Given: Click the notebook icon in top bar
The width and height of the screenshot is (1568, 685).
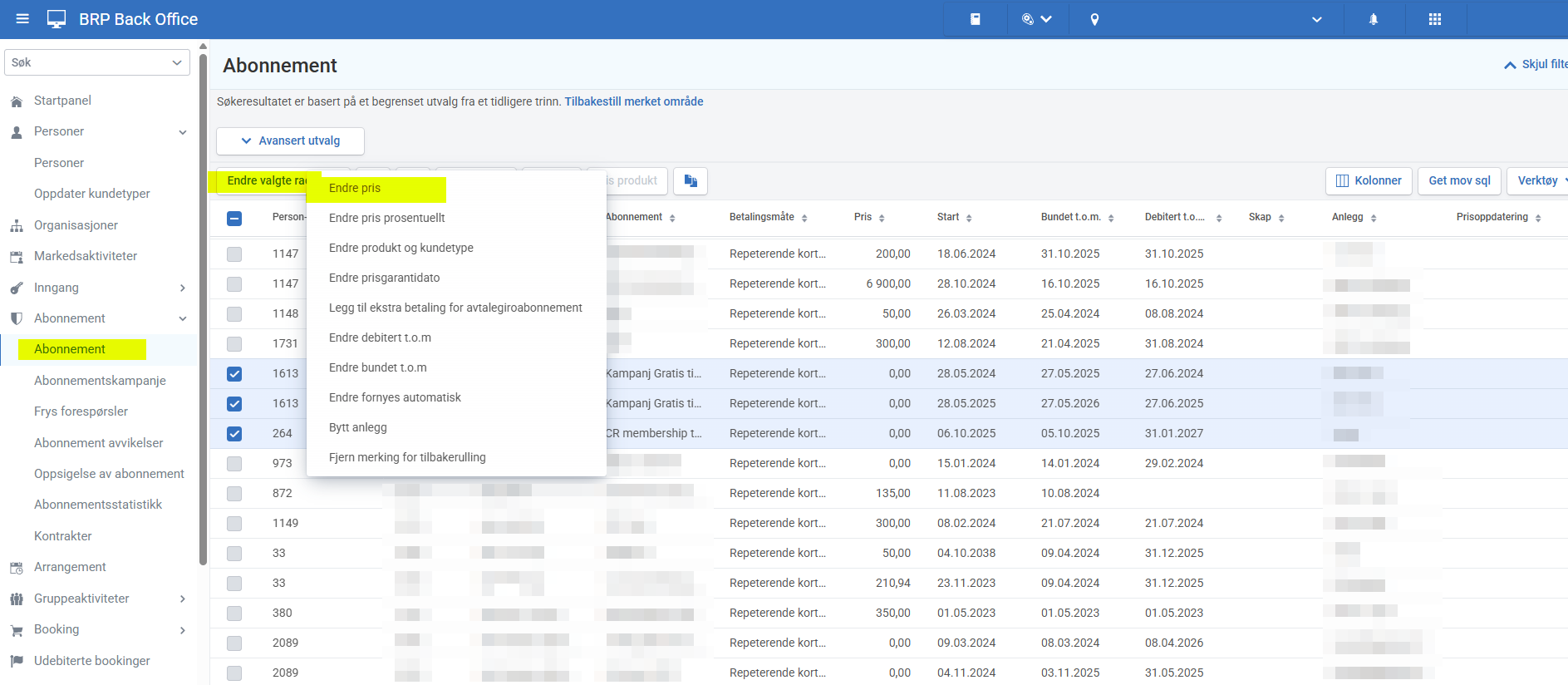Looking at the screenshot, I should [x=976, y=19].
